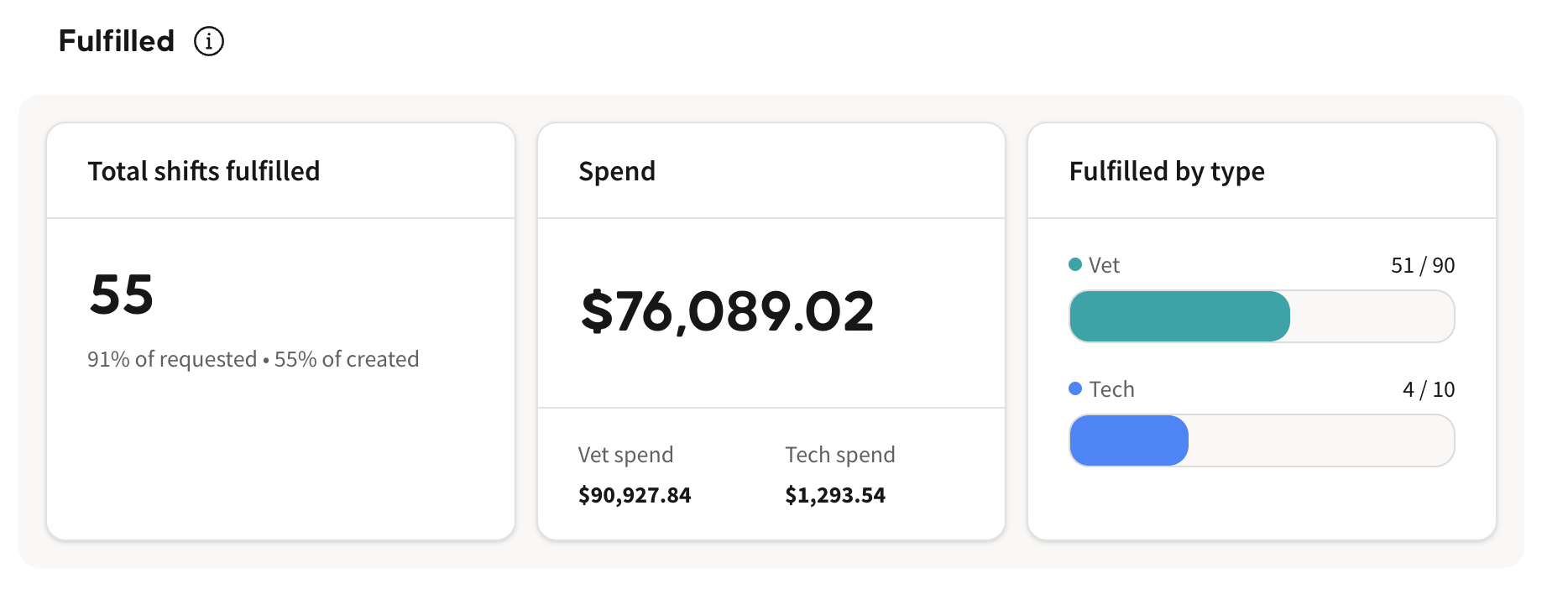
Task: Click the 91% of requested text
Action: [x=172, y=359]
